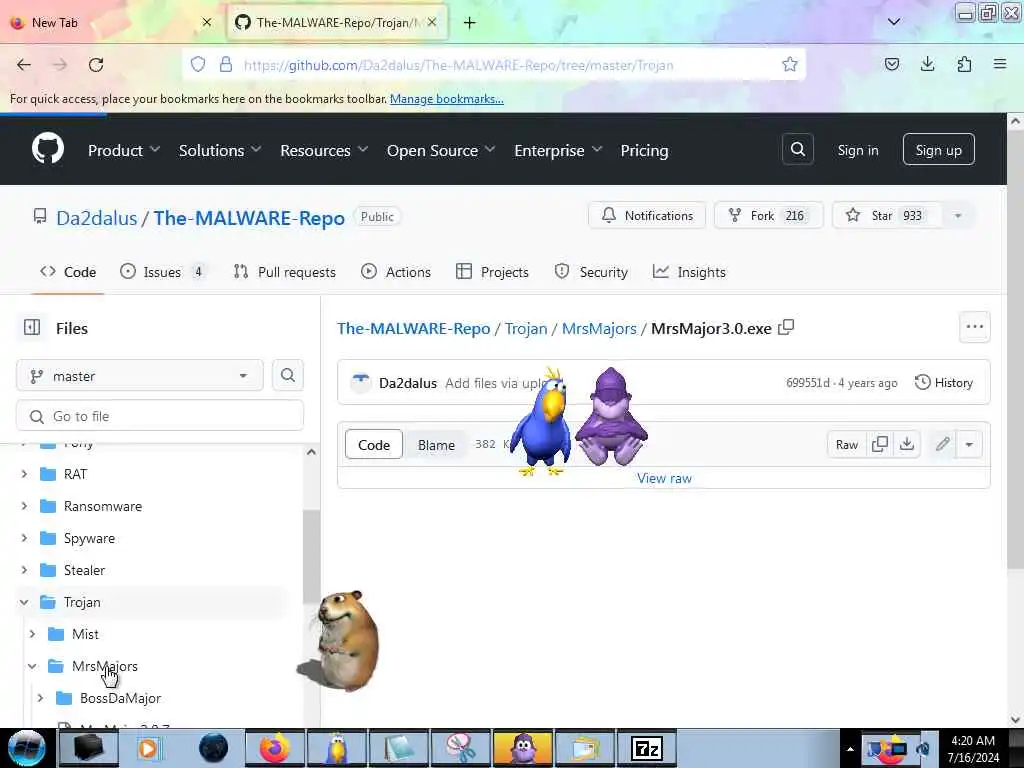The image size is (1024, 768).
Task: Switch to the Issues tab
Action: click(x=163, y=272)
